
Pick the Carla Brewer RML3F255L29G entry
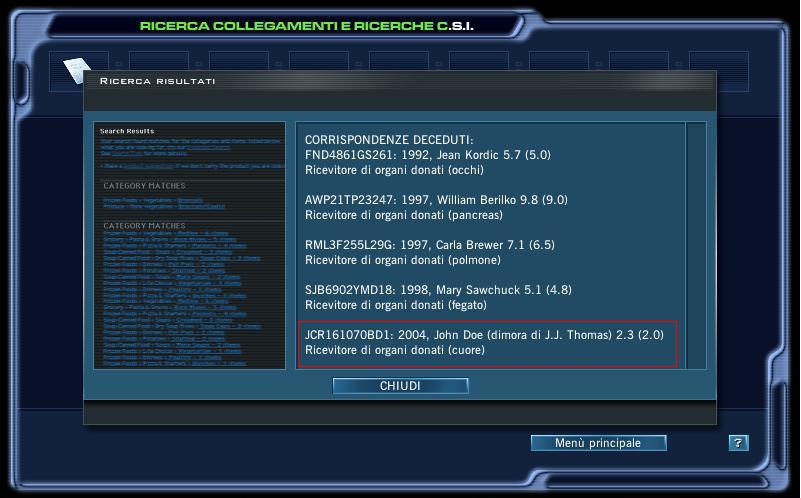click(430, 245)
